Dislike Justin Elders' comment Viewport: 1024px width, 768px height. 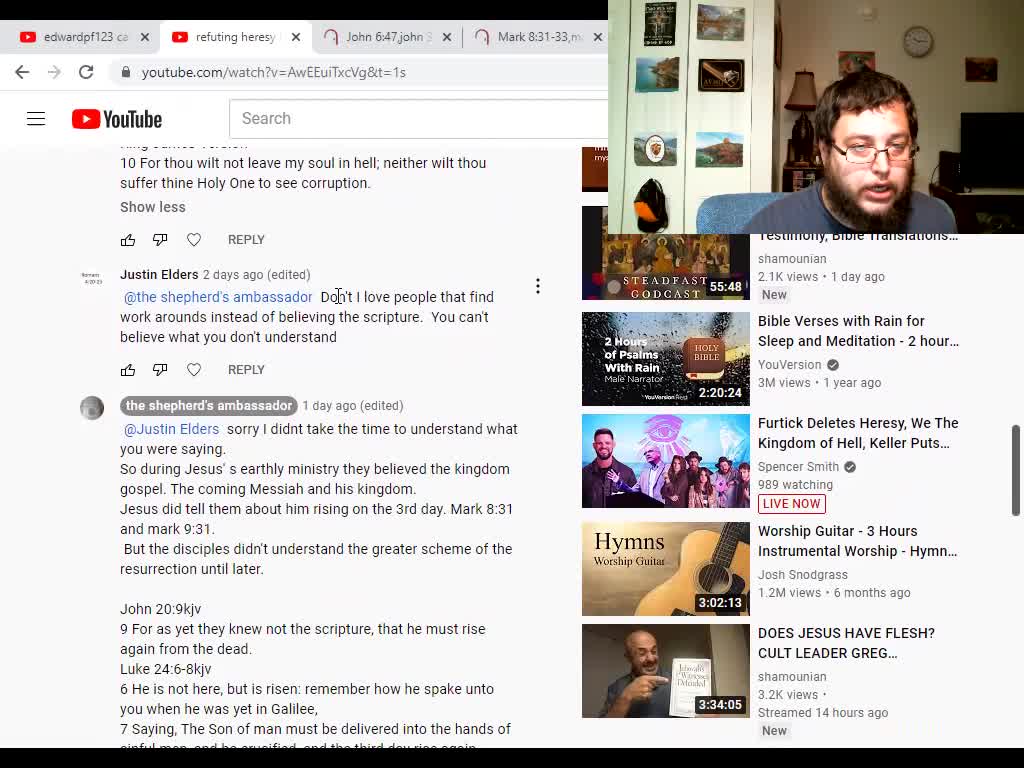(x=160, y=370)
